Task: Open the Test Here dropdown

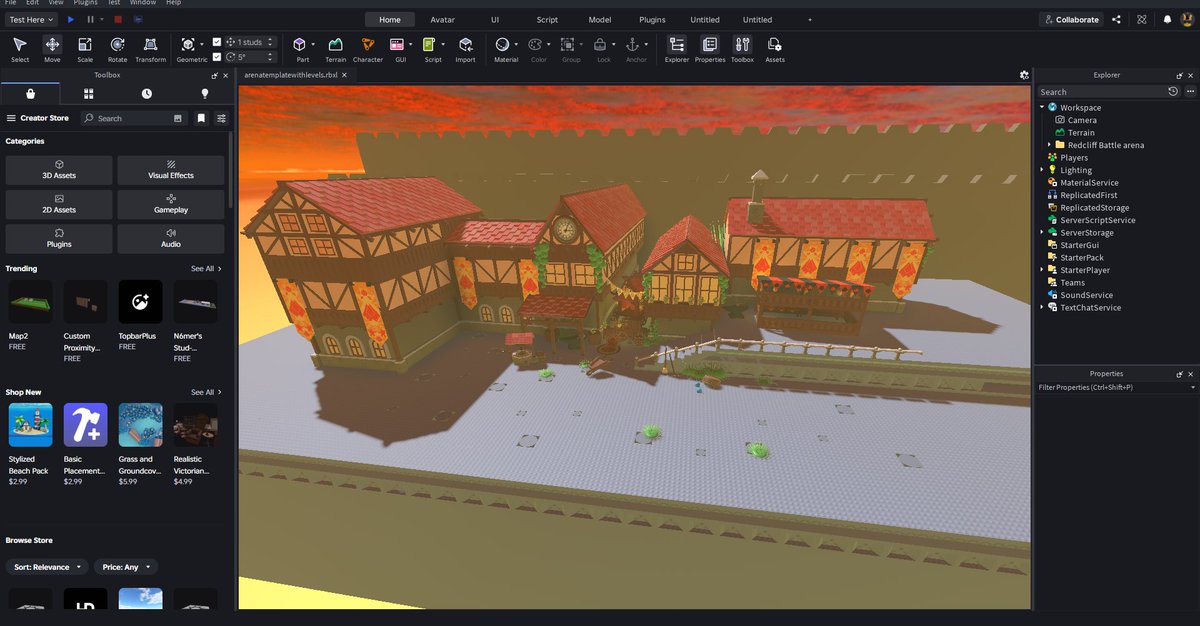Action: point(32,19)
